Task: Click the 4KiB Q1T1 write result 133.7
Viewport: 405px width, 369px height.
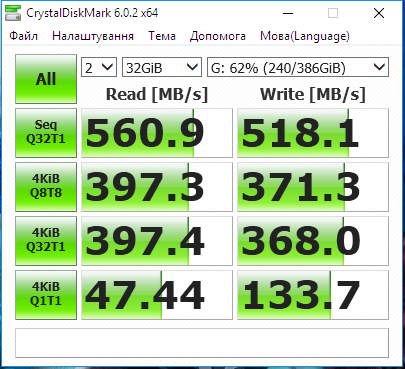Action: (313, 295)
